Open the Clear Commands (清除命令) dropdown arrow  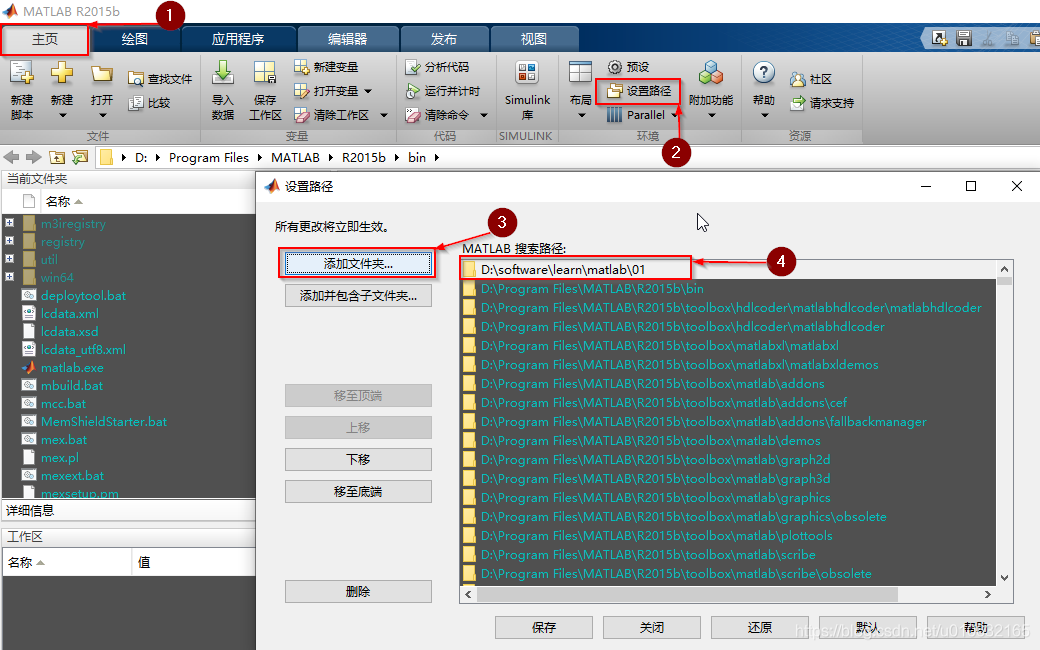(x=484, y=115)
